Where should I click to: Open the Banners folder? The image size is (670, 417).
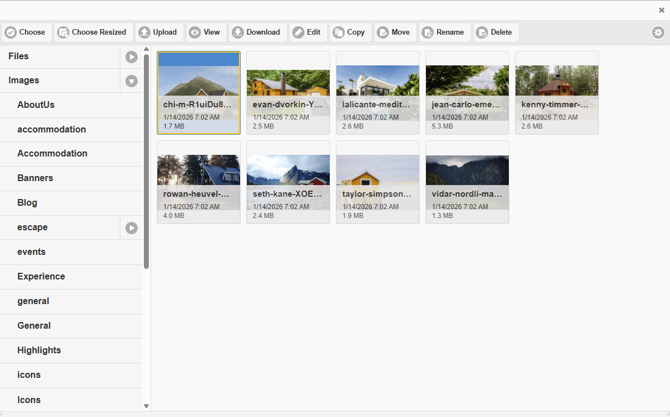coord(71,178)
